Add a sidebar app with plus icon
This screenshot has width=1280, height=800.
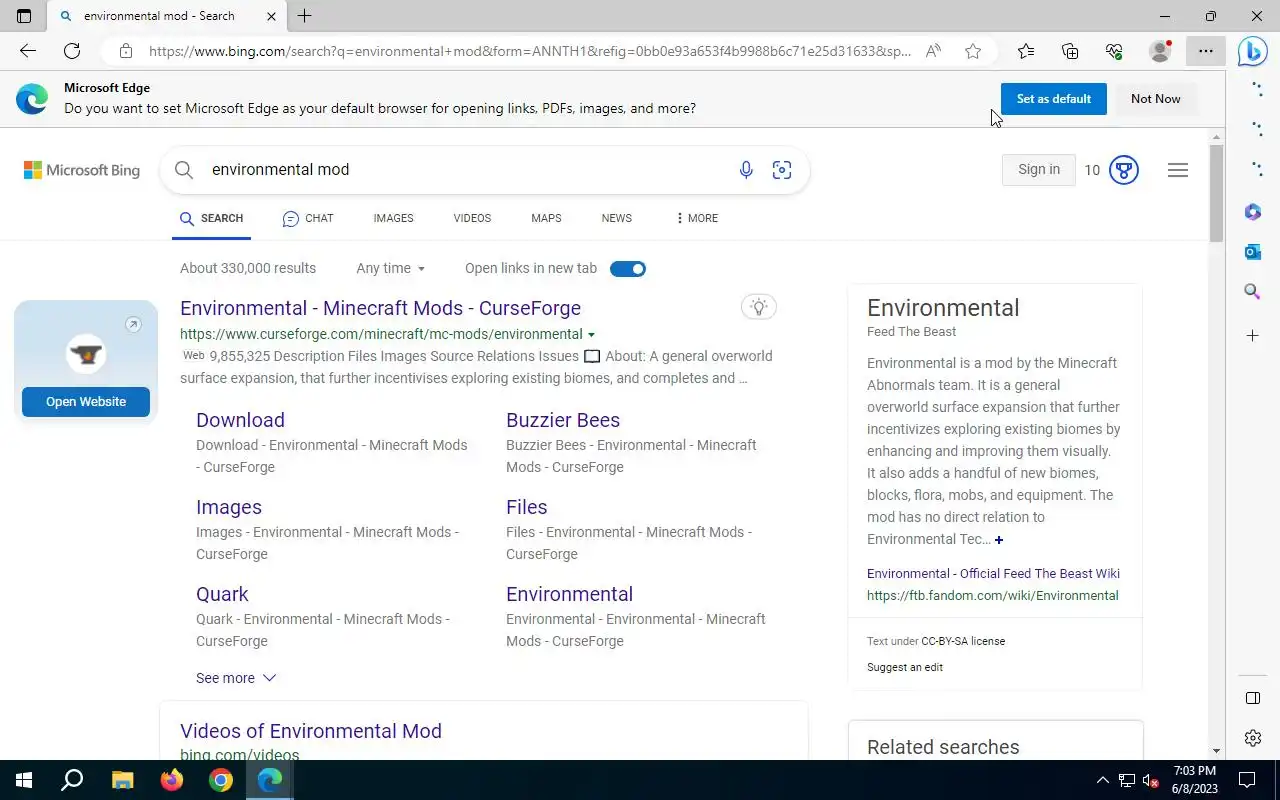click(1253, 336)
